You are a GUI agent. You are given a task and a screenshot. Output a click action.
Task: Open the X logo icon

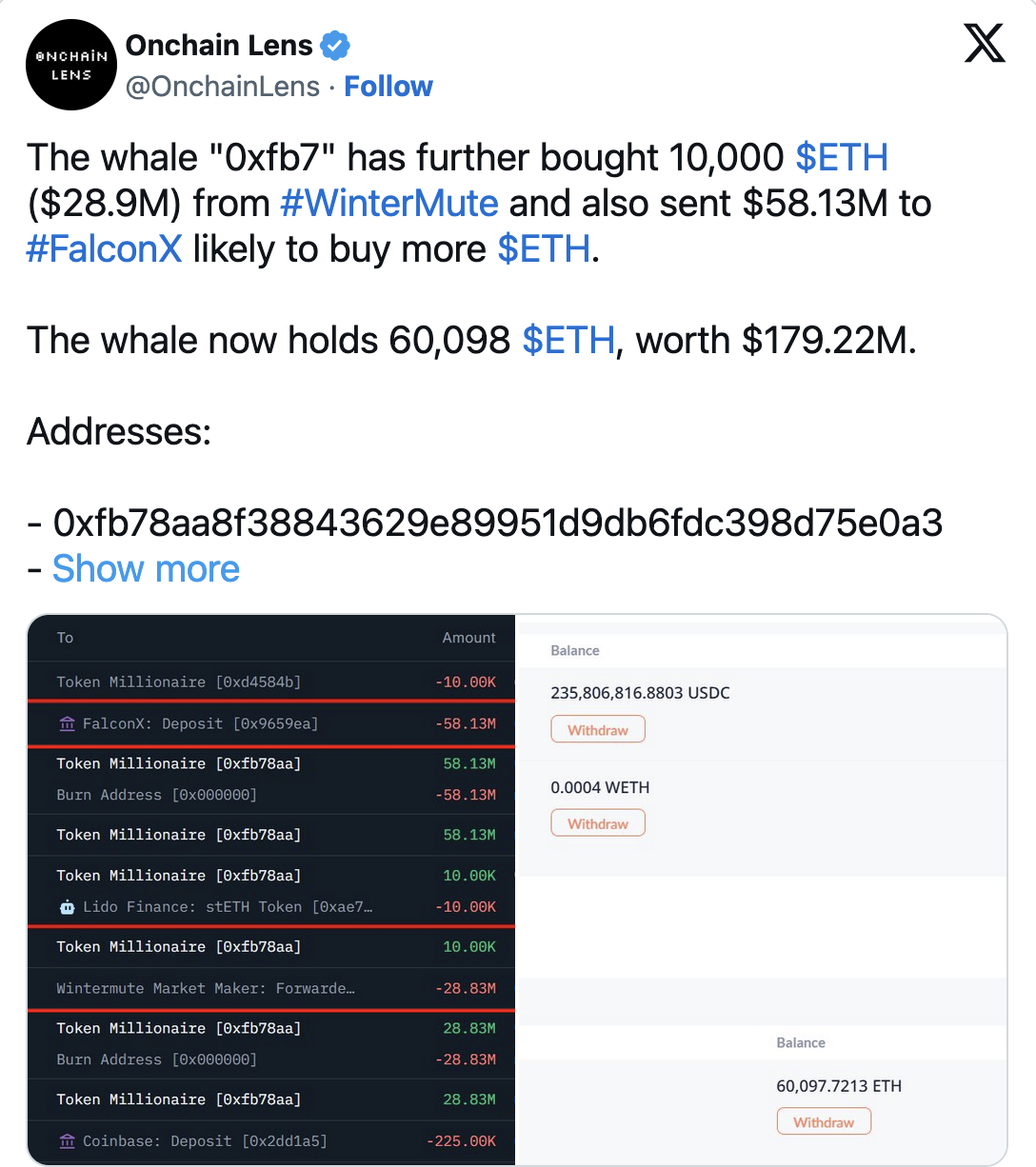click(x=985, y=44)
